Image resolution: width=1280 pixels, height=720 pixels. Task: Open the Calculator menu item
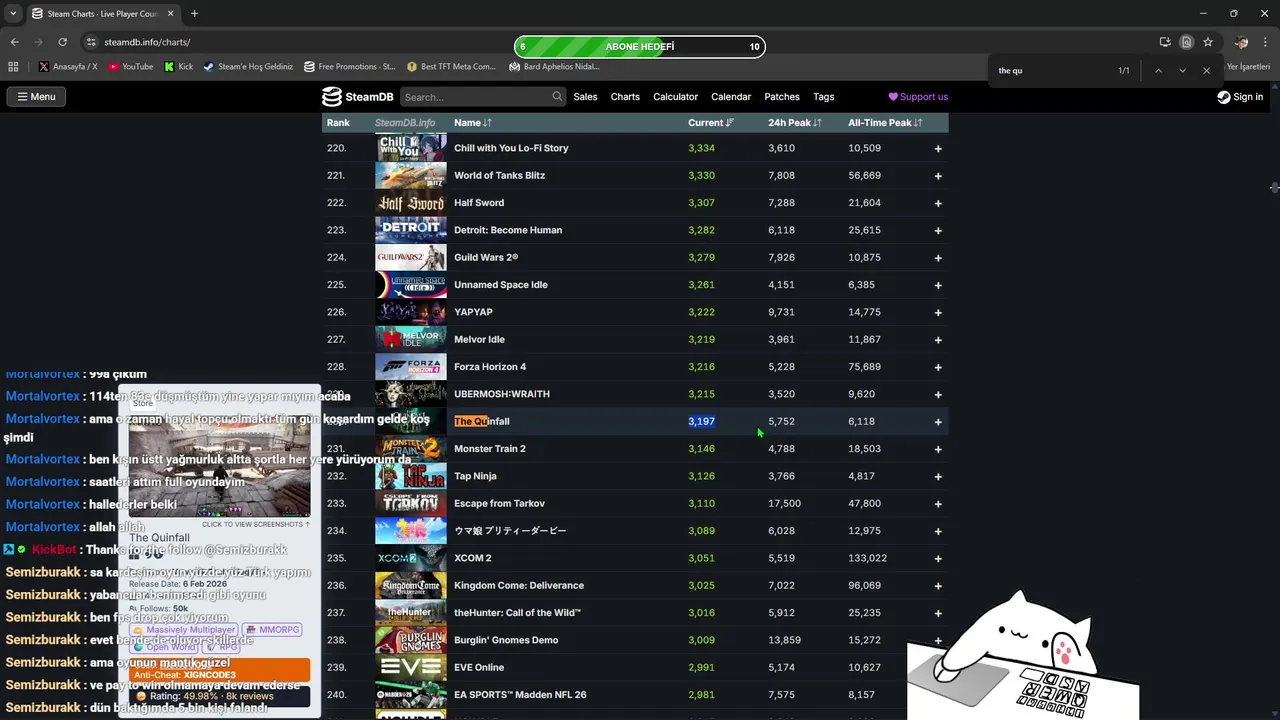pyautogui.click(x=675, y=97)
